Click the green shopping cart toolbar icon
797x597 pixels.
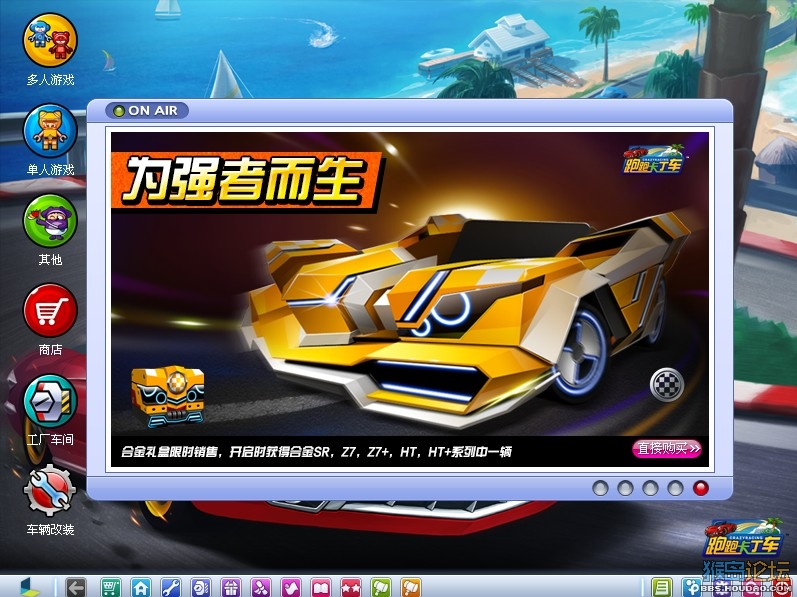(110, 588)
